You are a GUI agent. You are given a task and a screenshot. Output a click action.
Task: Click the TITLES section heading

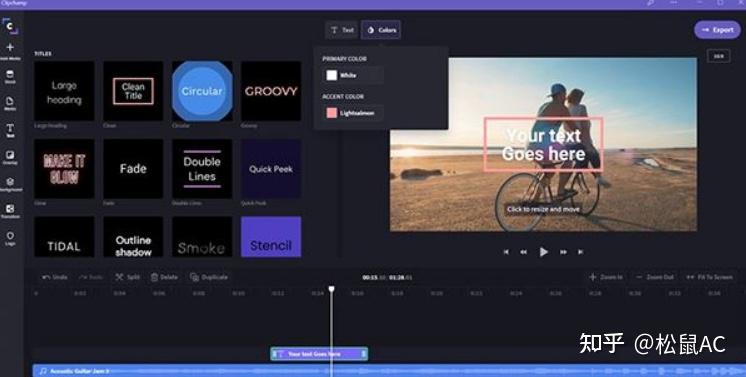pos(43,54)
